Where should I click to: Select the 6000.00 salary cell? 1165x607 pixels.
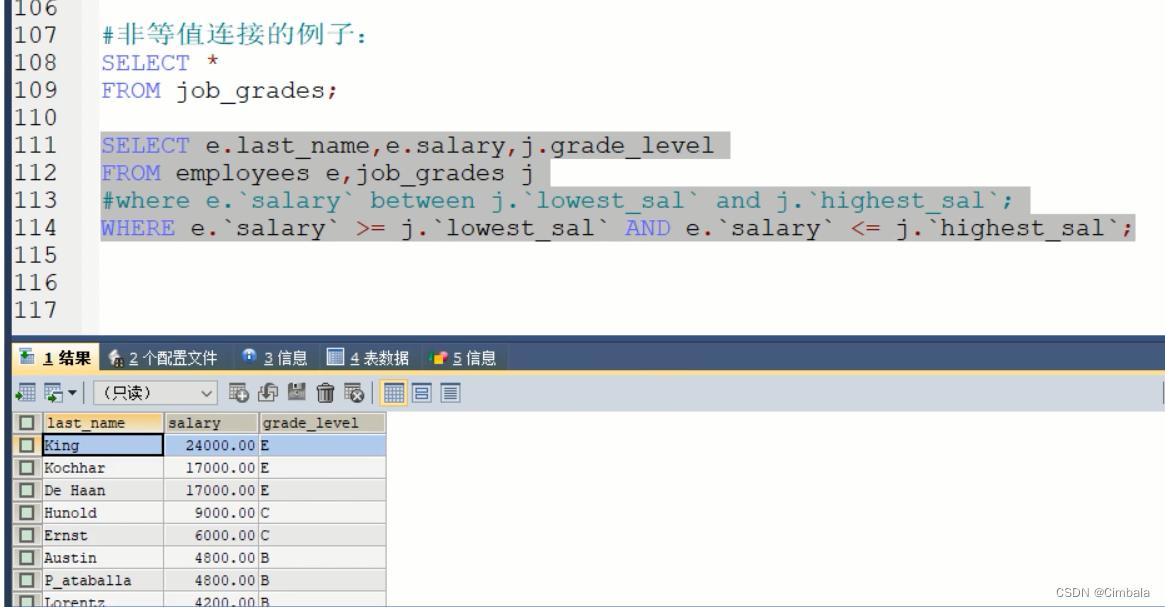211,535
